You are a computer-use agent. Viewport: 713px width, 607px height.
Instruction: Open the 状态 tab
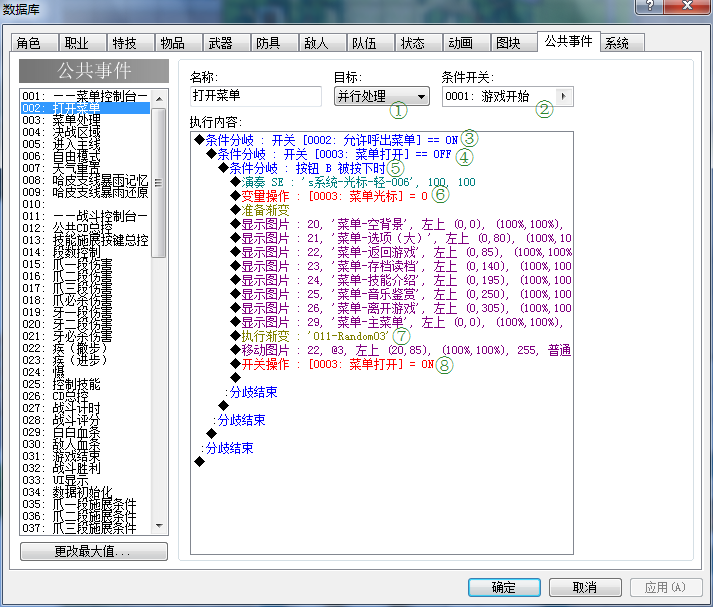pyautogui.click(x=419, y=43)
